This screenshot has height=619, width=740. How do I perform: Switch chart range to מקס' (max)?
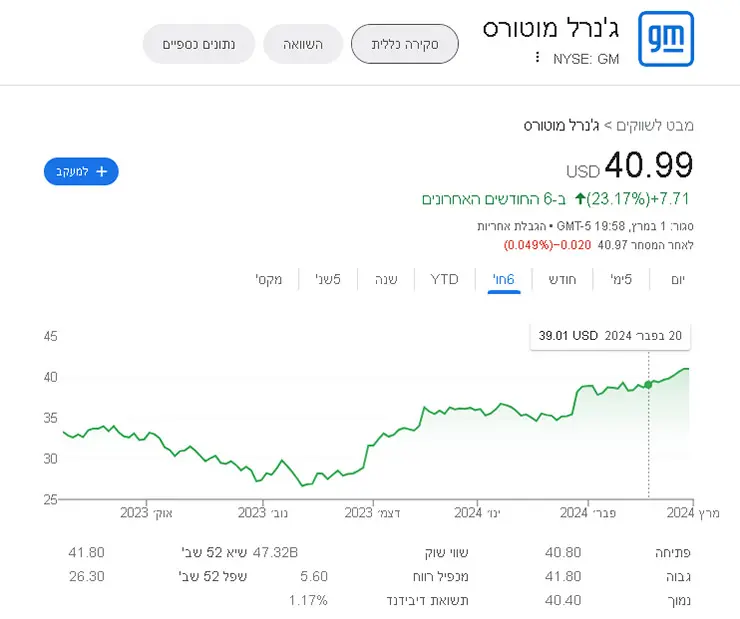pos(269,279)
